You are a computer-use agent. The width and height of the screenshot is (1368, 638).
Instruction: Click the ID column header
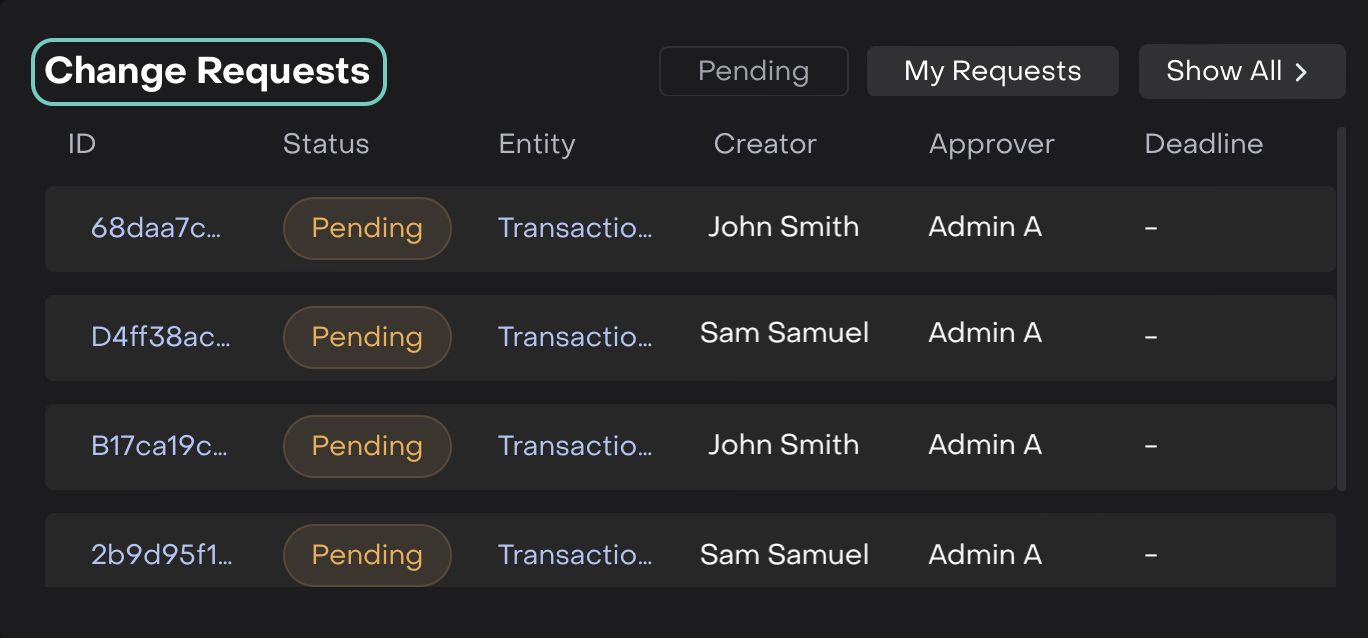(82, 144)
